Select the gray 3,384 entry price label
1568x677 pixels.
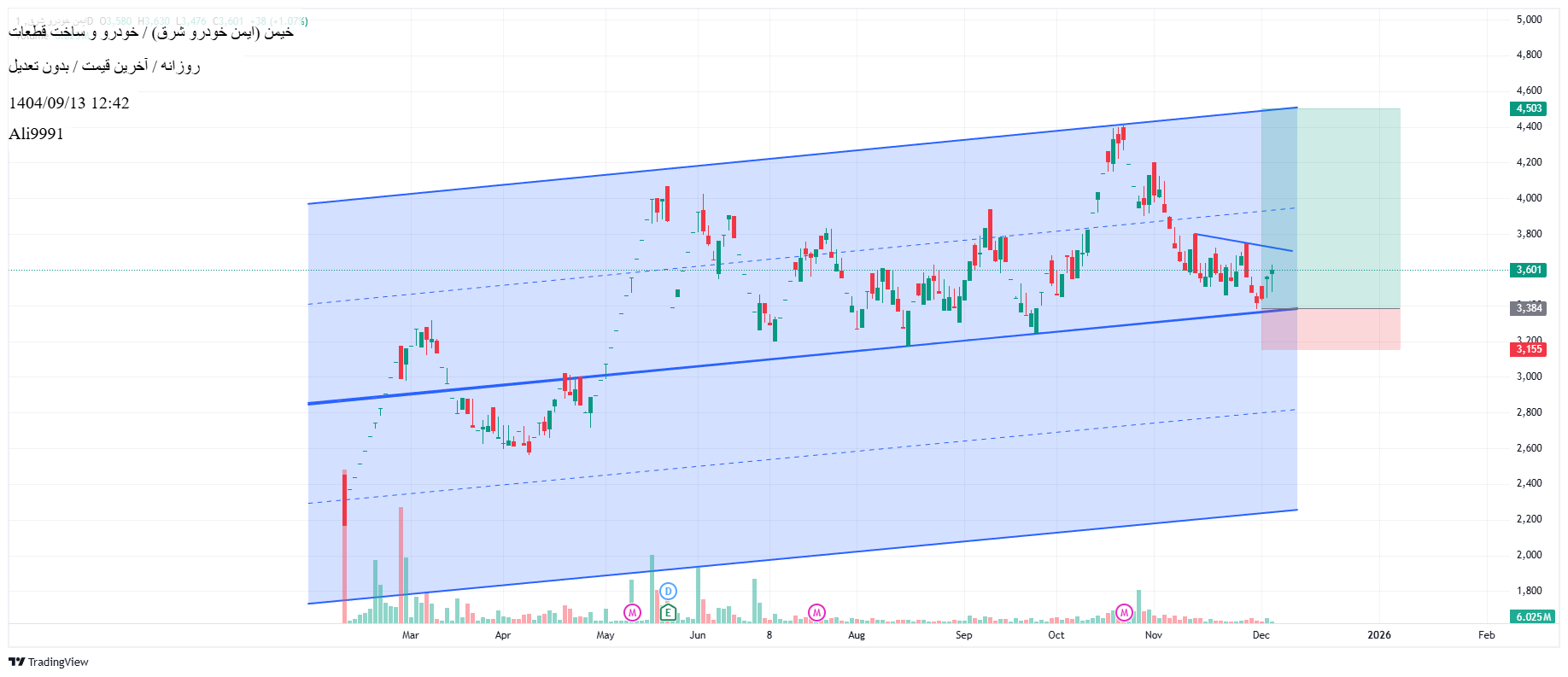(1528, 308)
